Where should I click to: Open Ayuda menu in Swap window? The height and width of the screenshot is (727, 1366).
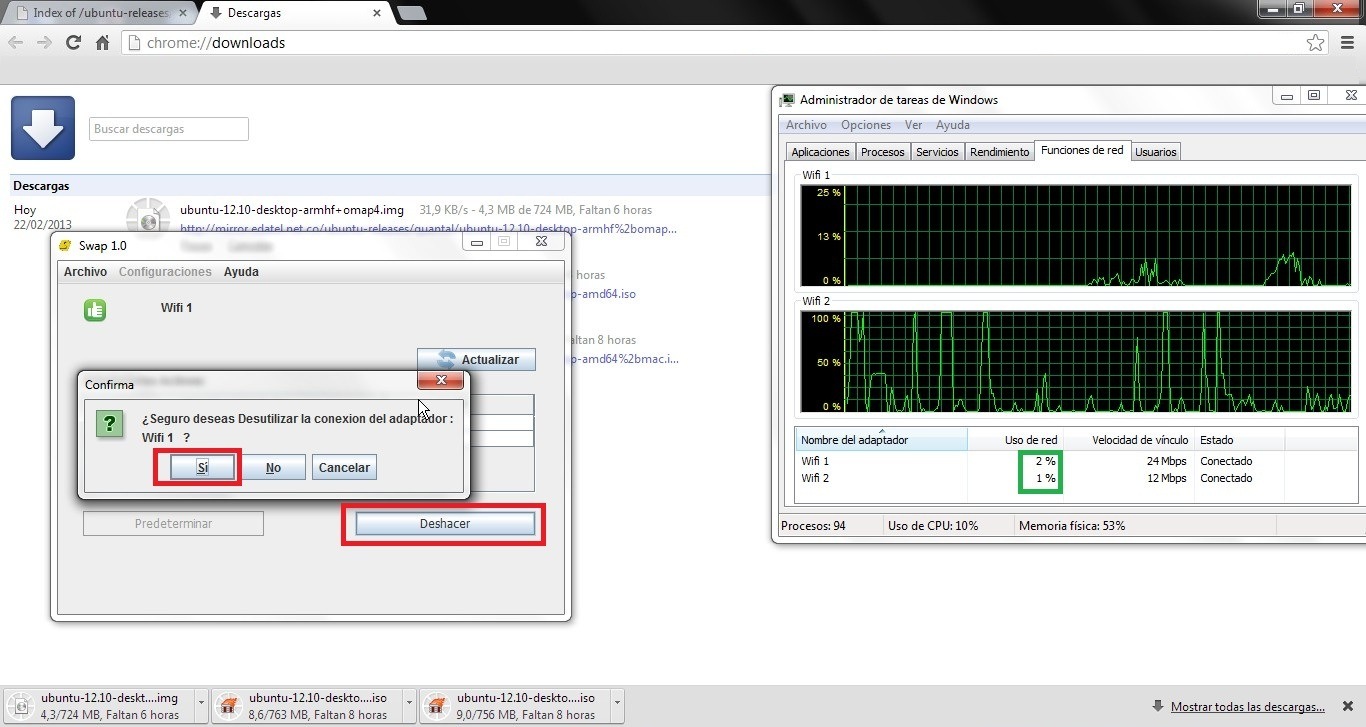(x=241, y=272)
